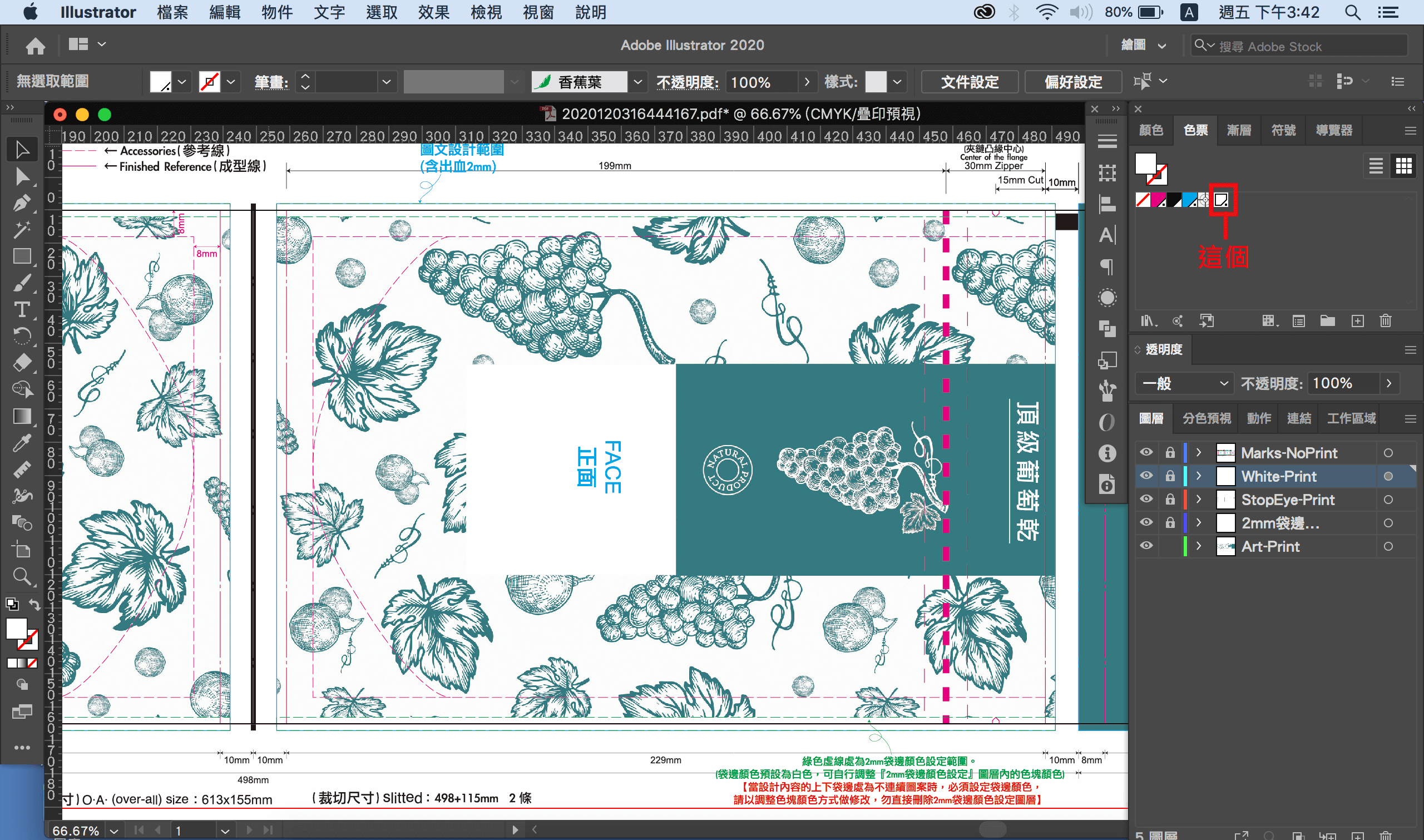
Task: Hide the Marks-NoPrint layer eye icon
Action: pyautogui.click(x=1146, y=453)
